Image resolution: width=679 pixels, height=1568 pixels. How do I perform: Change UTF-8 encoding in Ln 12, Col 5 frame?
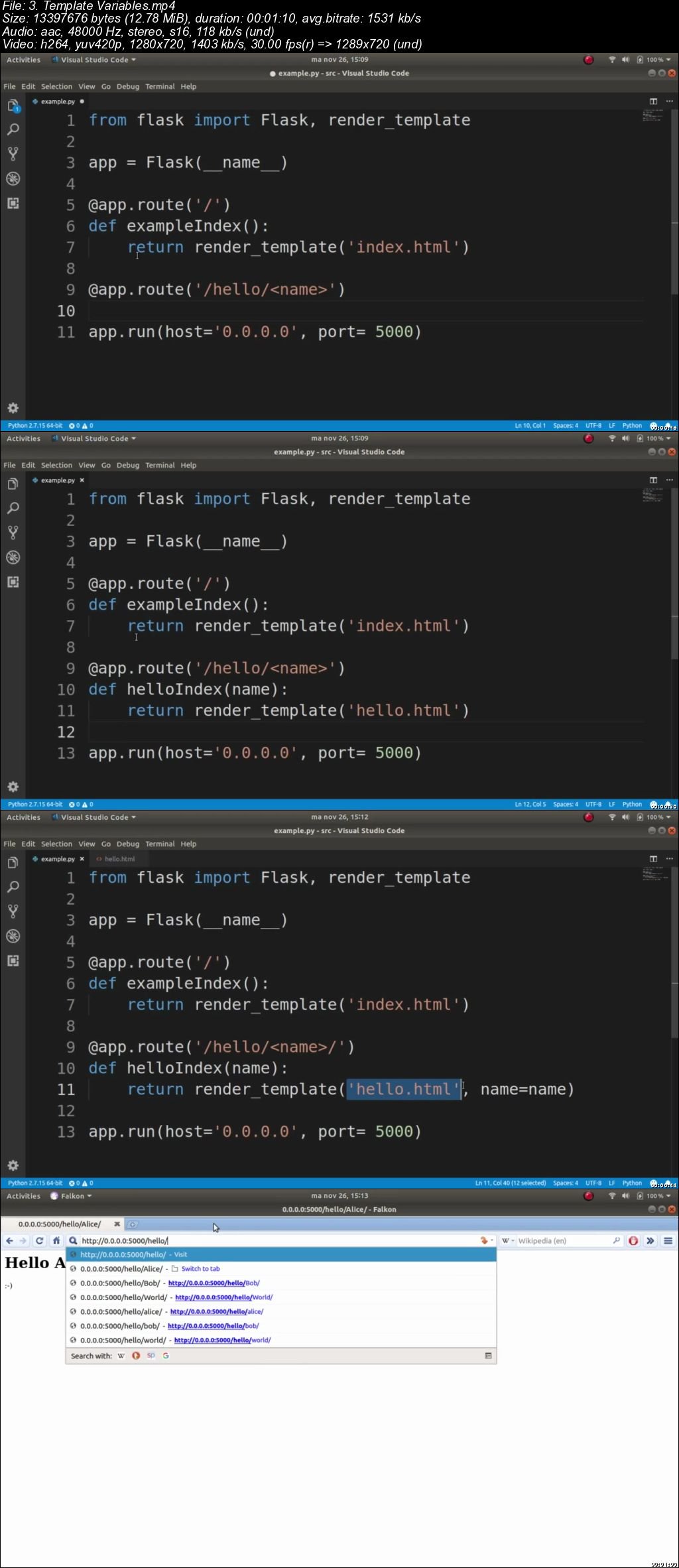pos(593,805)
